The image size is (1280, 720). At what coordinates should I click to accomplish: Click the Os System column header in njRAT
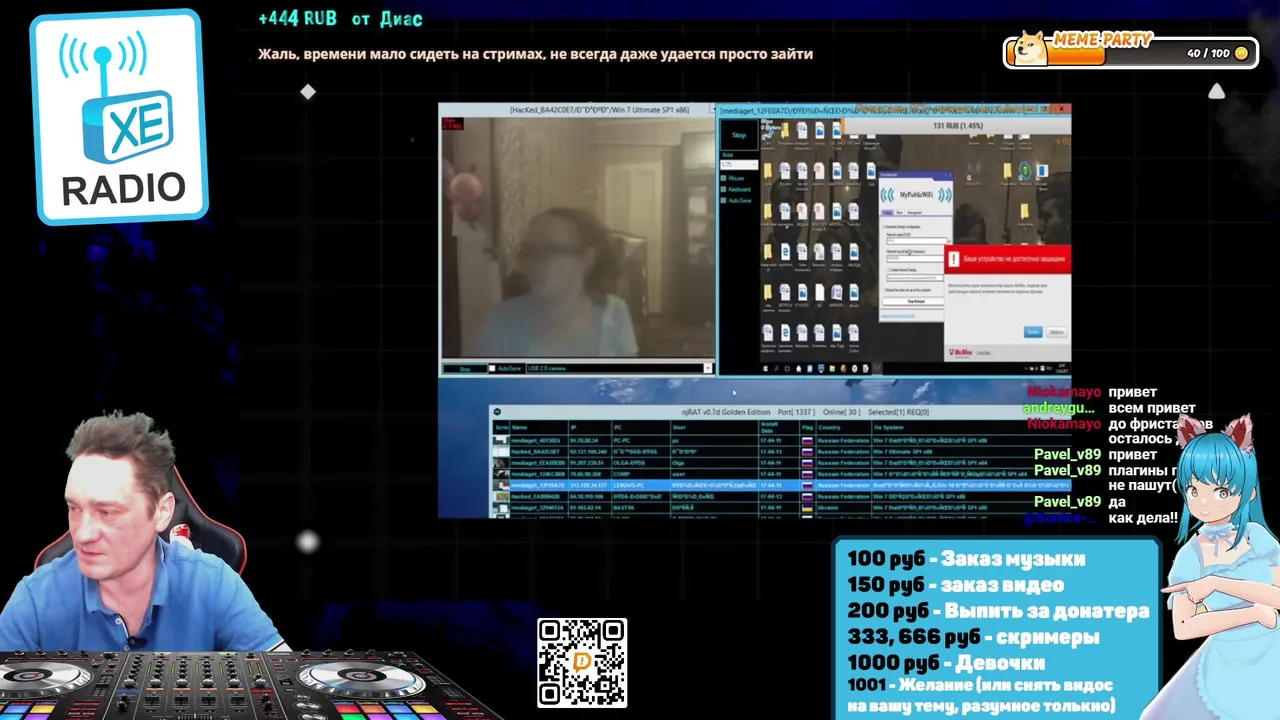pos(971,427)
